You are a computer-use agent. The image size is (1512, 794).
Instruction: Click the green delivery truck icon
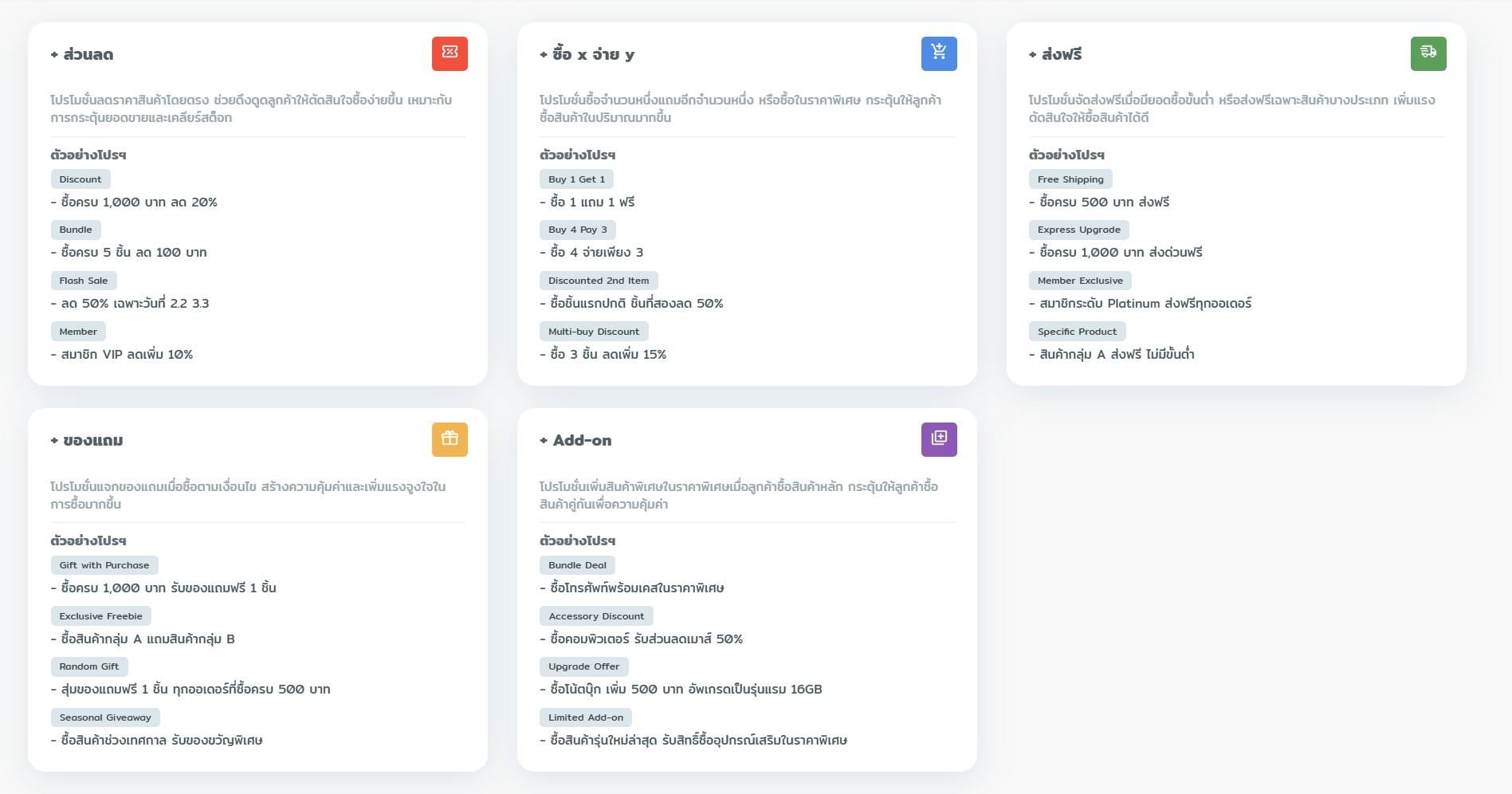pos(1428,53)
